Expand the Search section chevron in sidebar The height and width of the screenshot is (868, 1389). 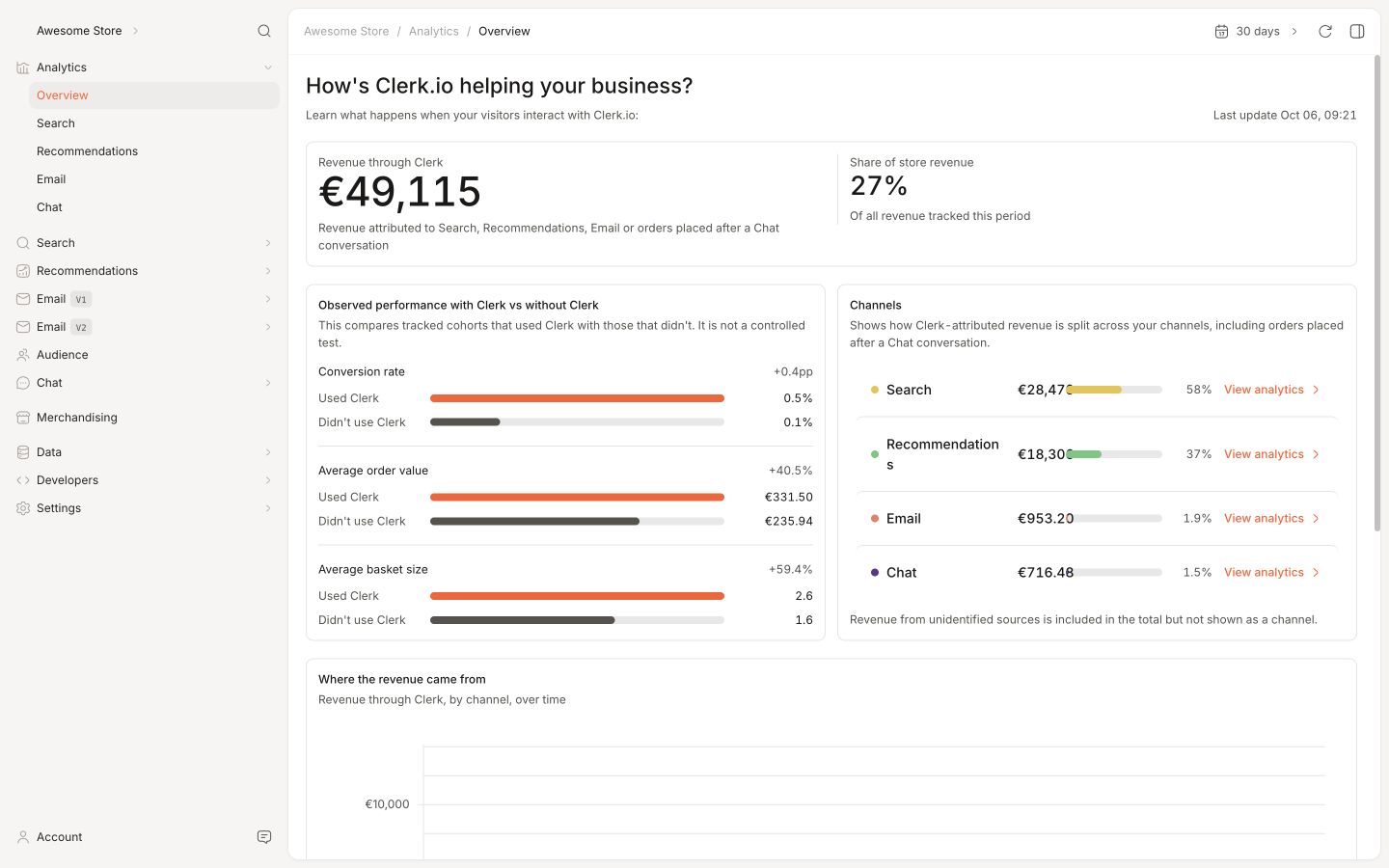(268, 243)
